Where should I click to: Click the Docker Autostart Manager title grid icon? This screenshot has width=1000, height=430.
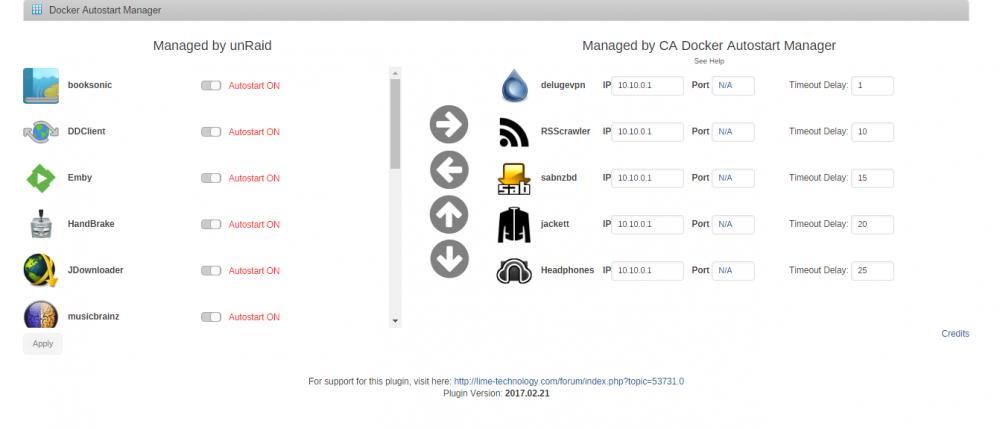37,10
